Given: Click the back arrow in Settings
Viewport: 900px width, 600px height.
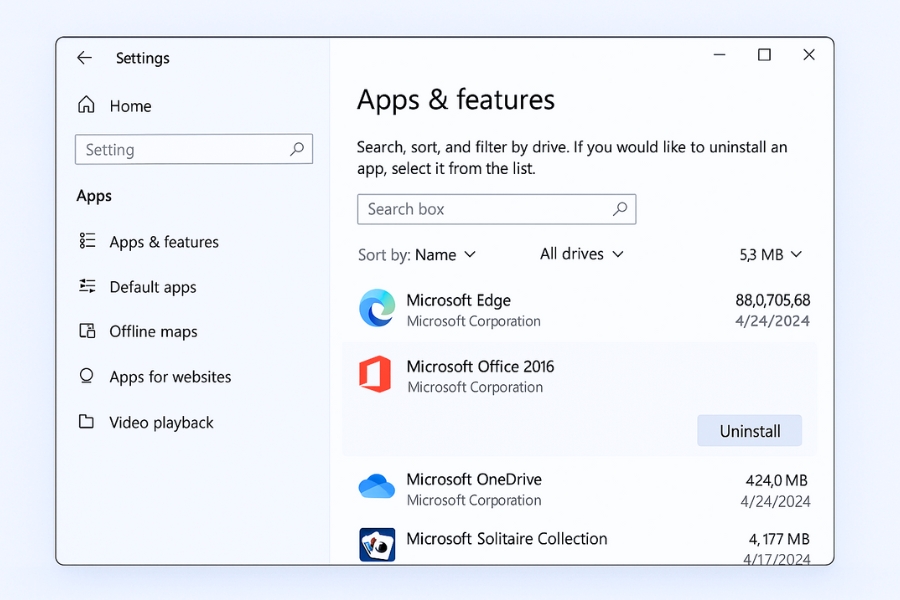Looking at the screenshot, I should coord(84,58).
